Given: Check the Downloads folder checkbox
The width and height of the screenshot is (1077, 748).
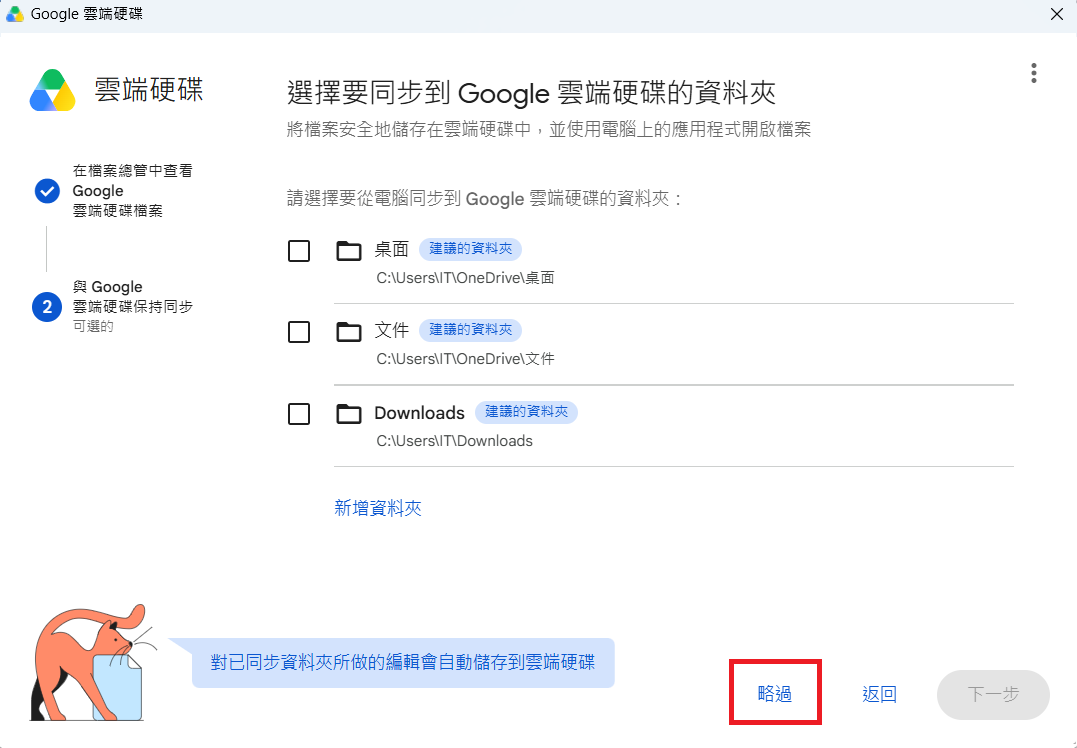Looking at the screenshot, I should click(299, 414).
